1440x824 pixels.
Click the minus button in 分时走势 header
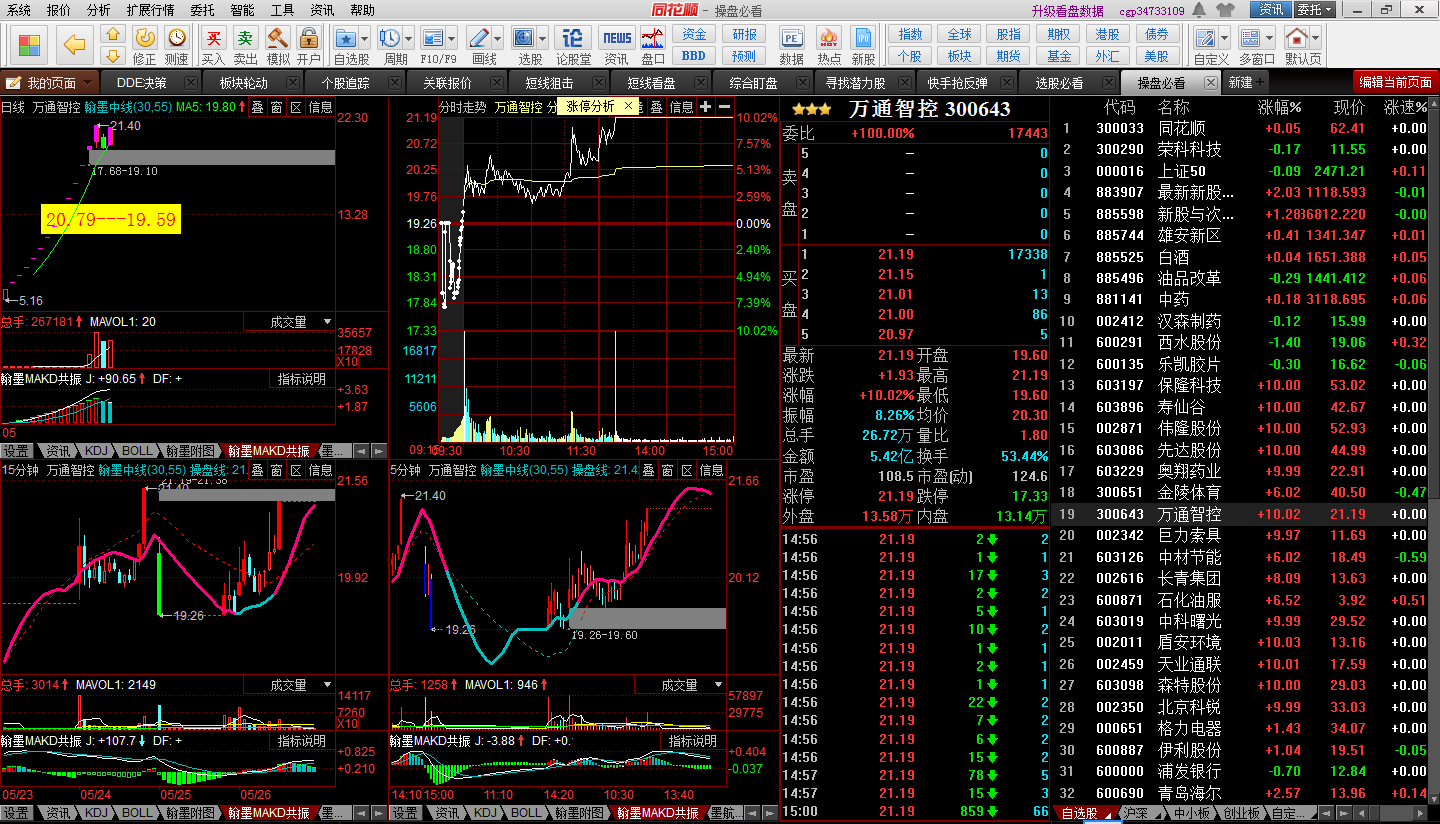[x=724, y=106]
